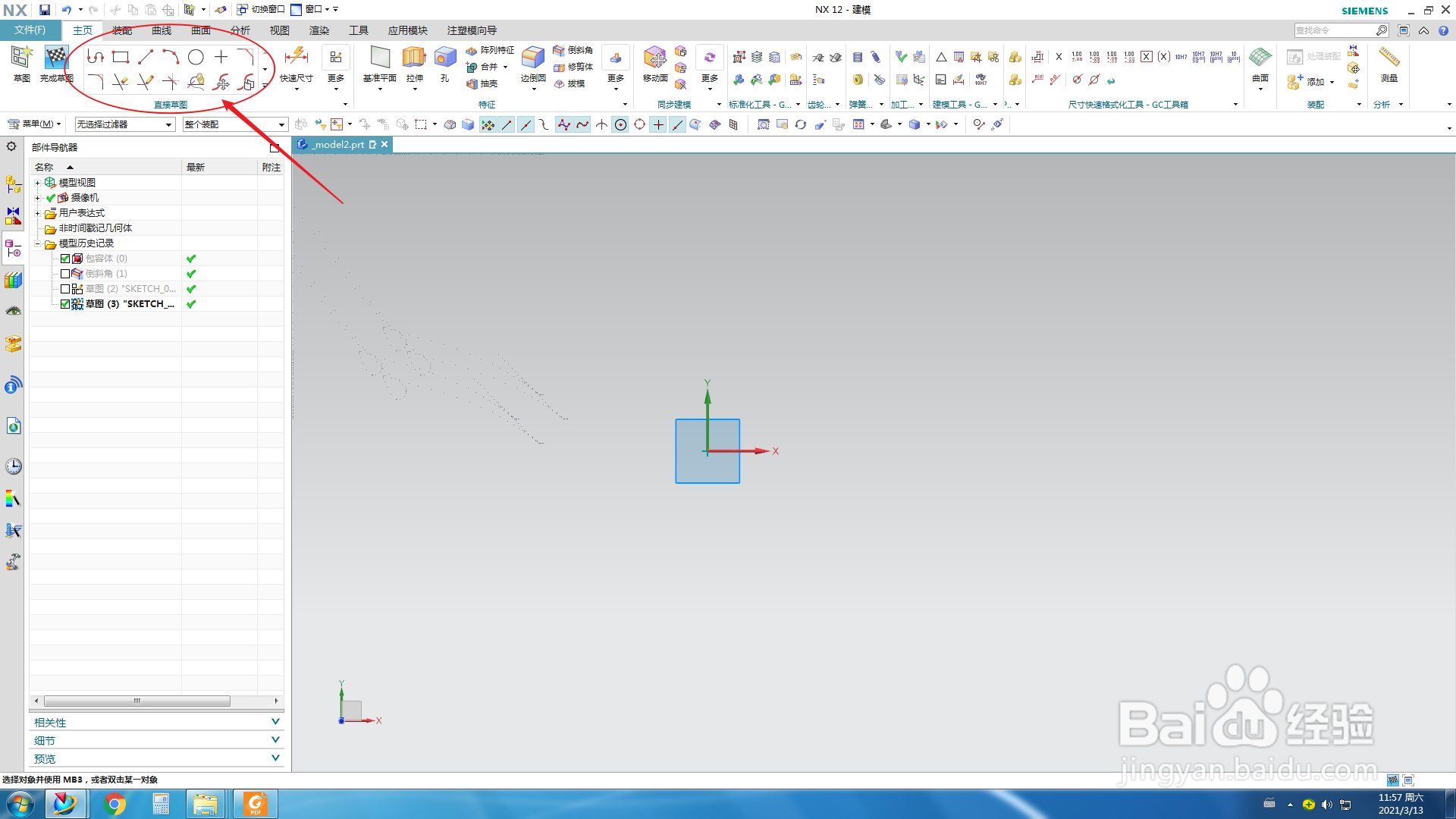
Task: Open Chrome from the Windows taskbar
Action: point(115,804)
